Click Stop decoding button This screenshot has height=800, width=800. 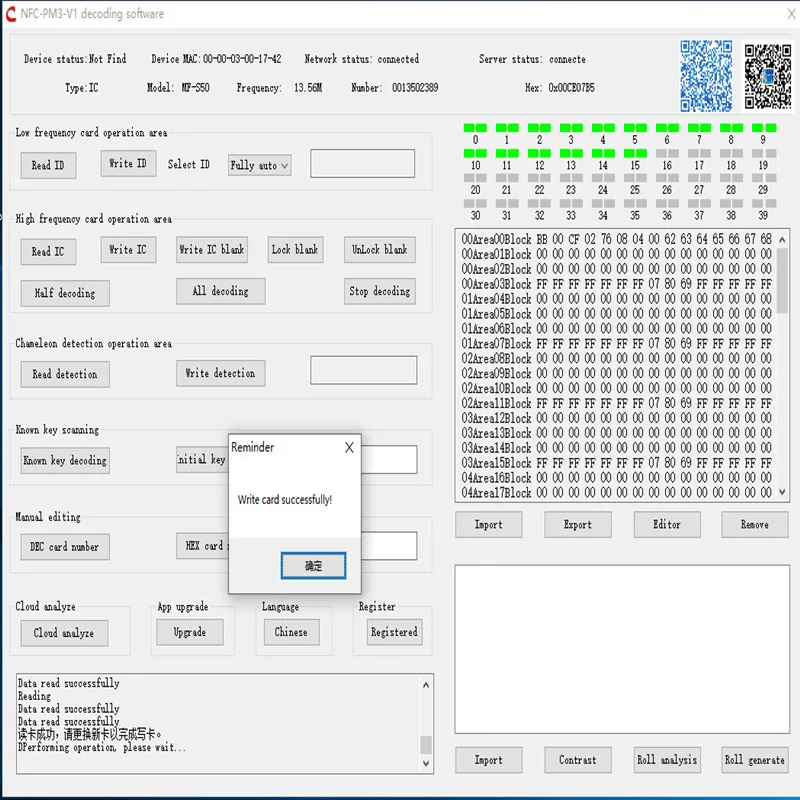click(380, 291)
